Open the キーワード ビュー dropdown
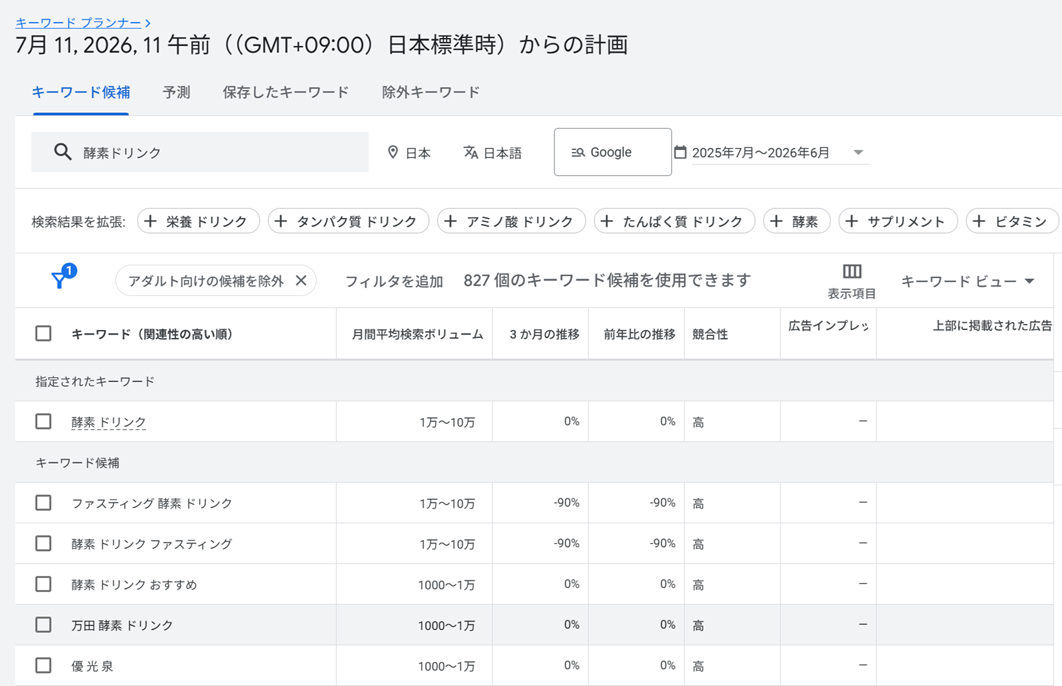 [967, 281]
